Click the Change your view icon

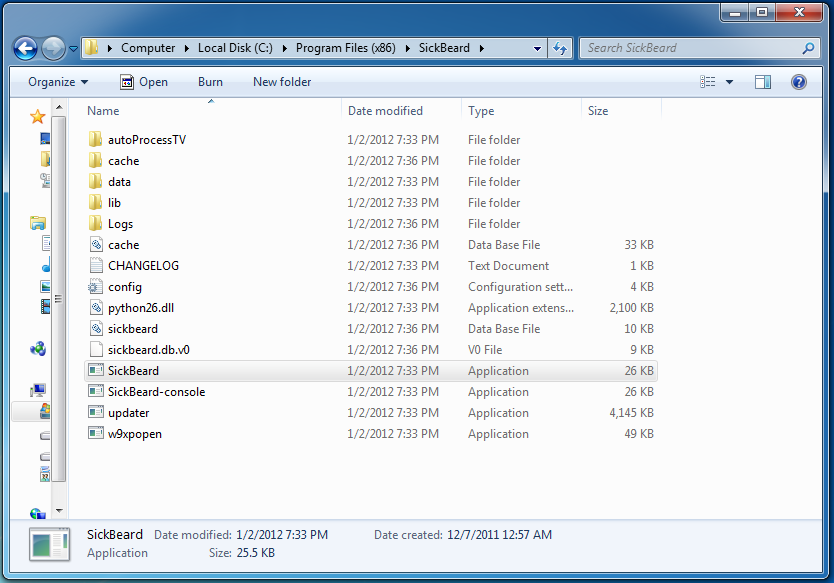pos(707,82)
